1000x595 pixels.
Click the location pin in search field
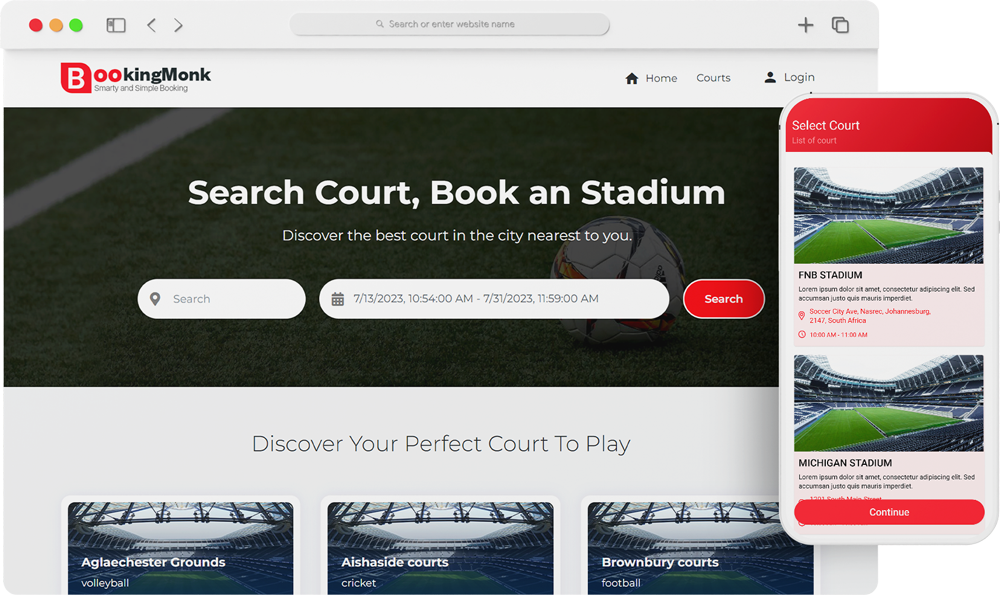155,298
